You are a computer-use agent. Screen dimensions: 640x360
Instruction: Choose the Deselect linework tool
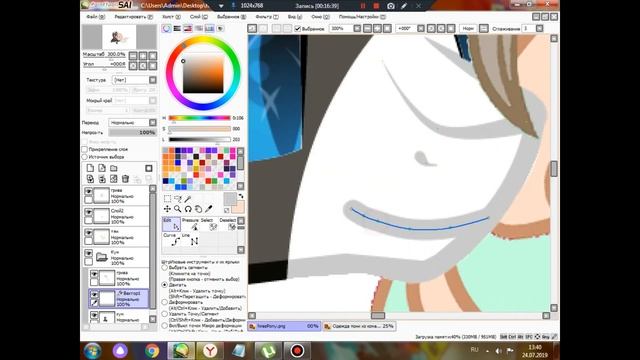pyautogui.click(x=228, y=224)
